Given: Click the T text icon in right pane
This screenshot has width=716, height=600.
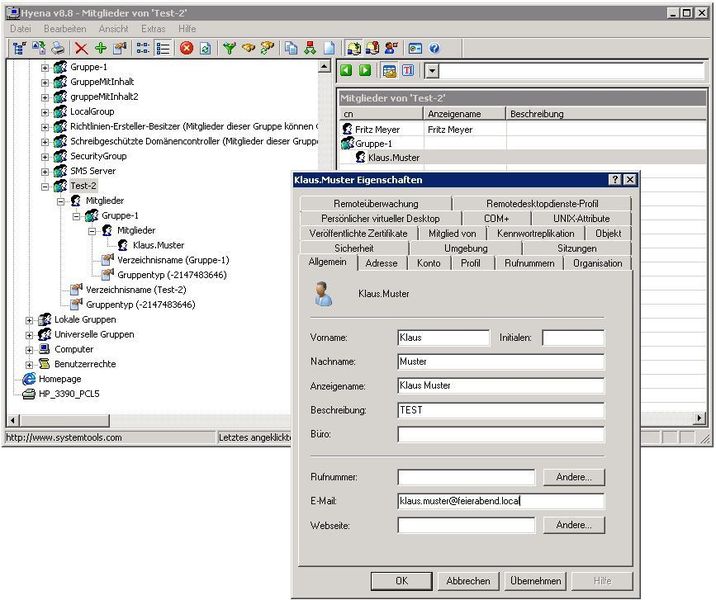Looking at the screenshot, I should (x=408, y=70).
